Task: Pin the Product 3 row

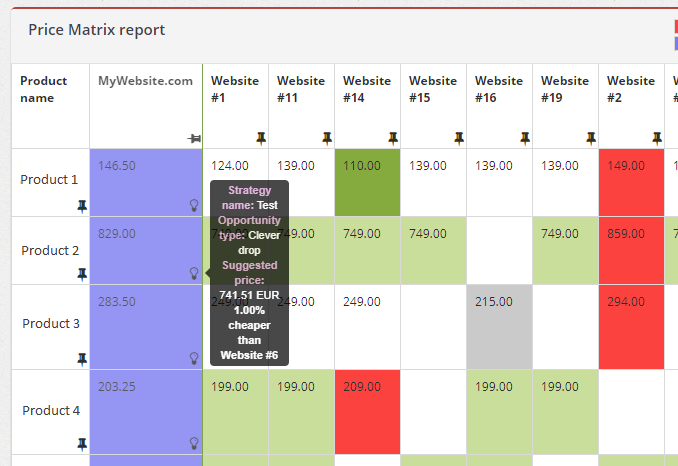Action: pos(82,359)
